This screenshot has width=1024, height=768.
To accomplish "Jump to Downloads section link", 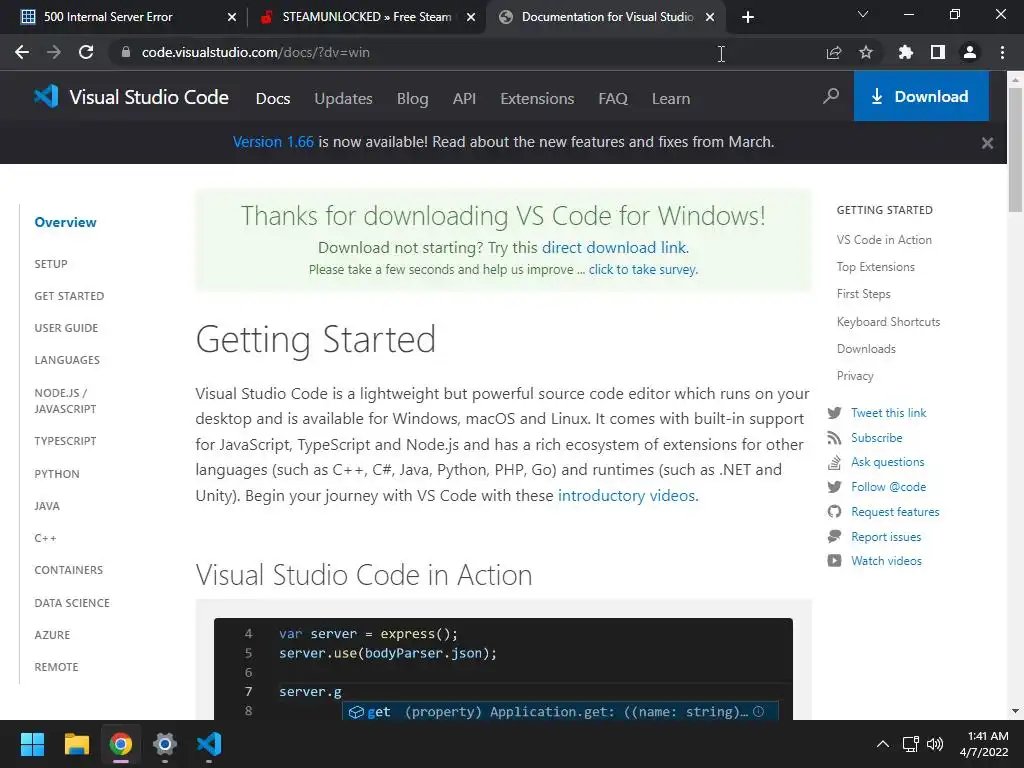I will coord(866,349).
